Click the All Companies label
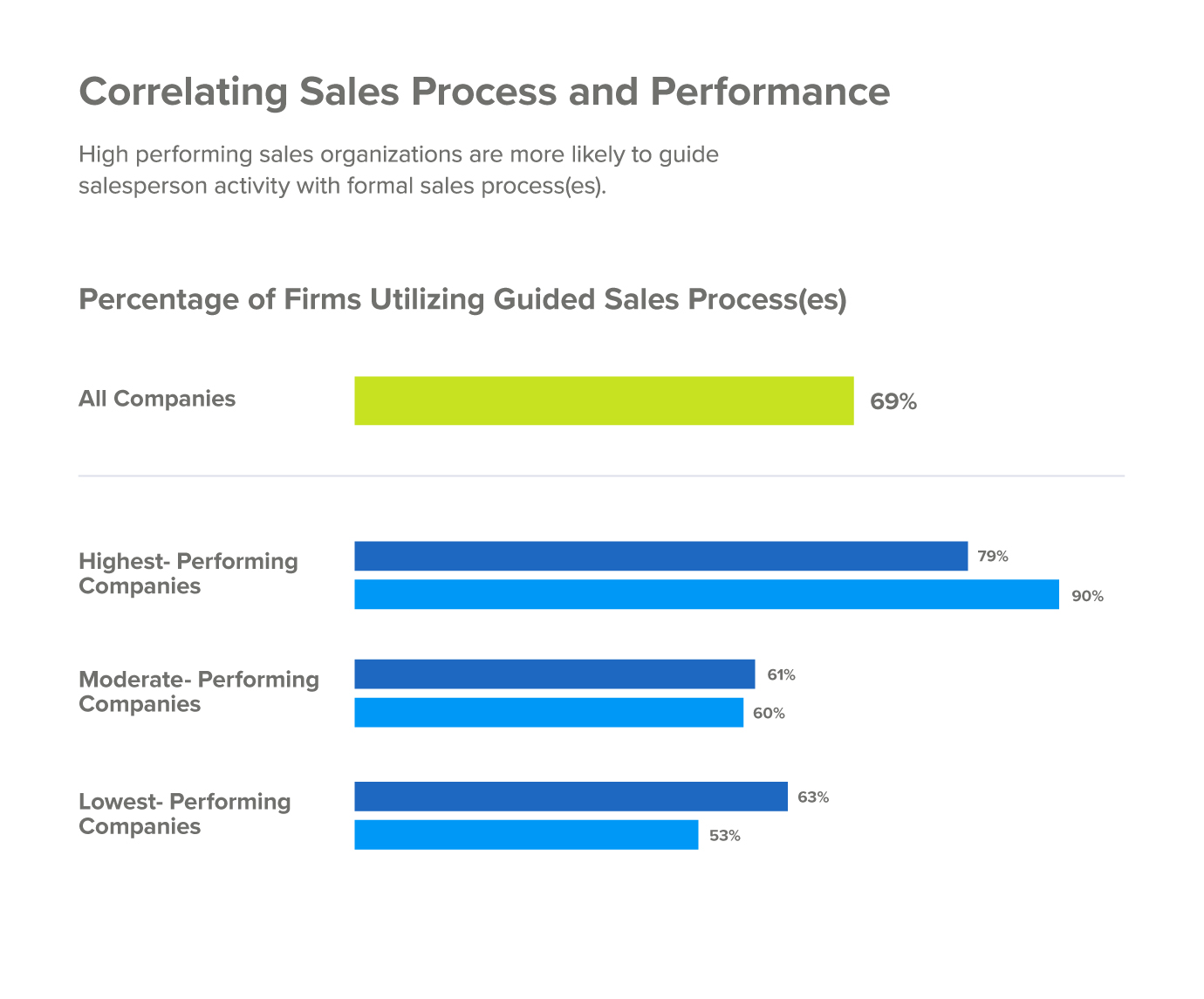 coord(157,399)
